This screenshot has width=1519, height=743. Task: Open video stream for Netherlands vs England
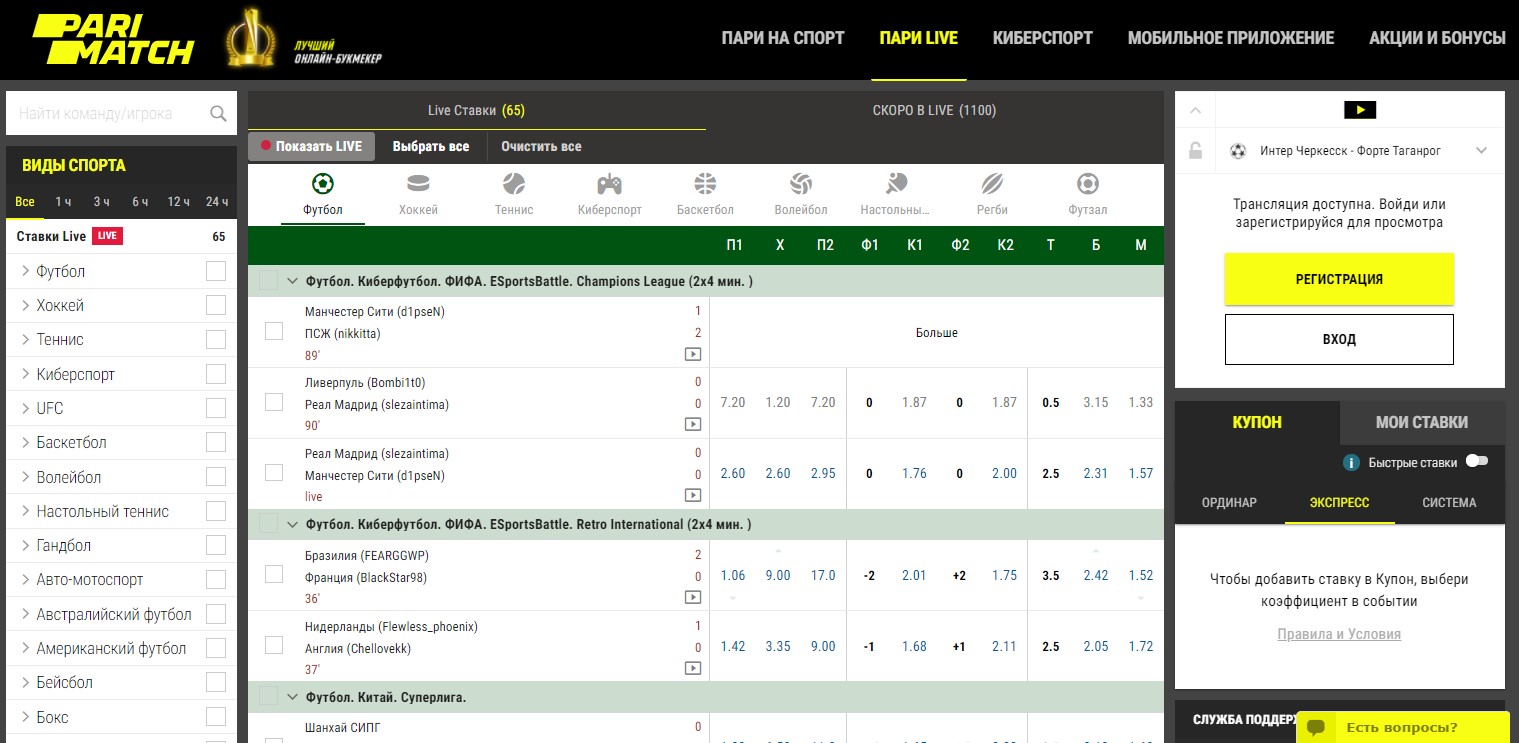[692, 668]
